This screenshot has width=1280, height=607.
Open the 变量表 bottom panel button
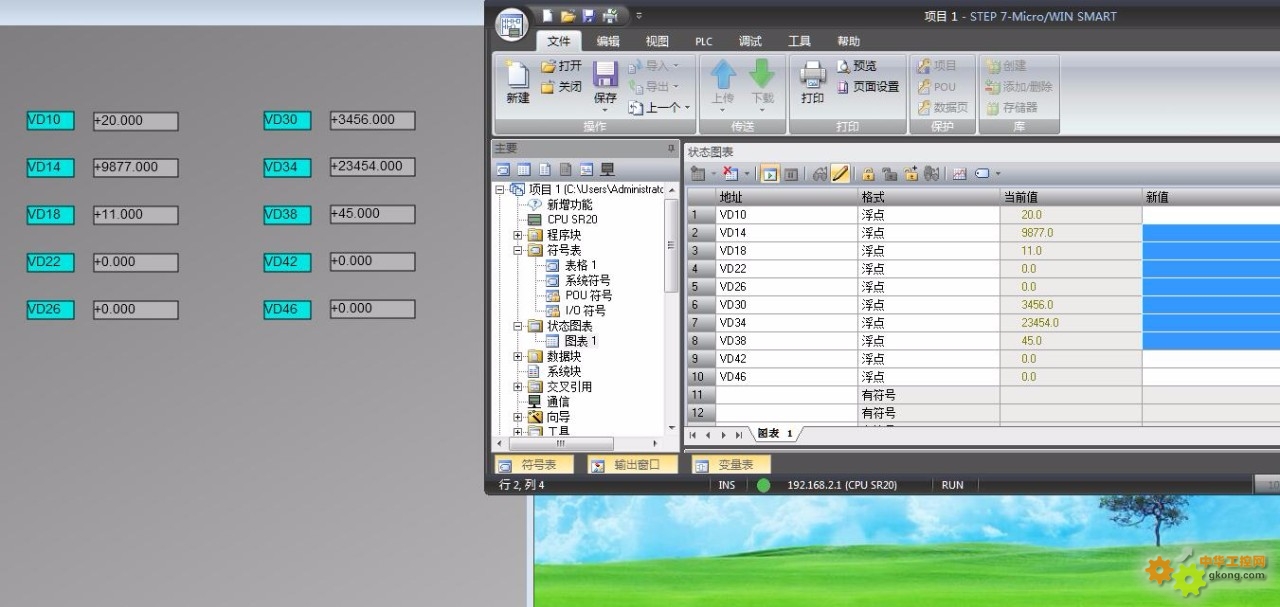(730, 465)
